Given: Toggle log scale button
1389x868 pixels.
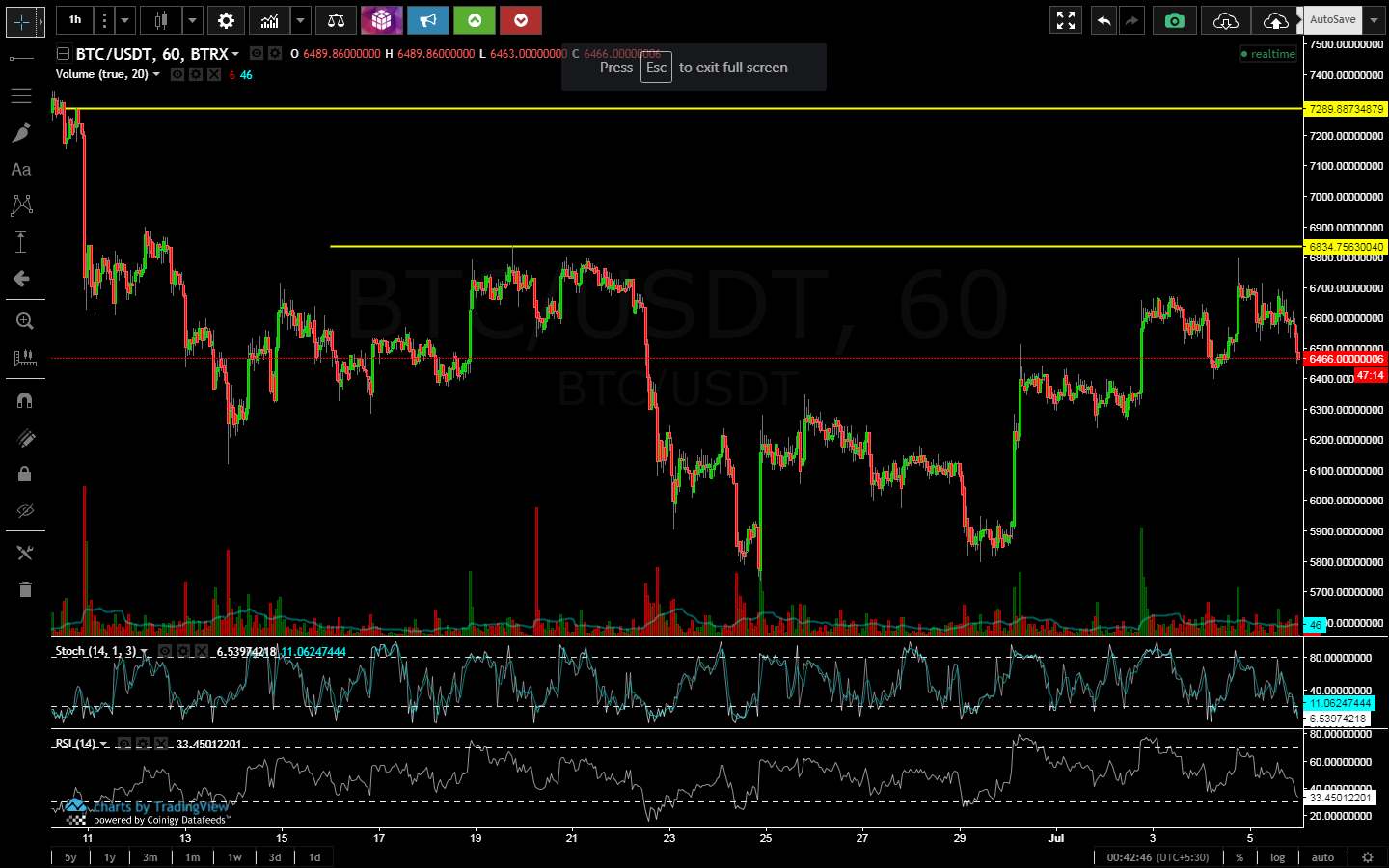Looking at the screenshot, I should click(x=1277, y=857).
